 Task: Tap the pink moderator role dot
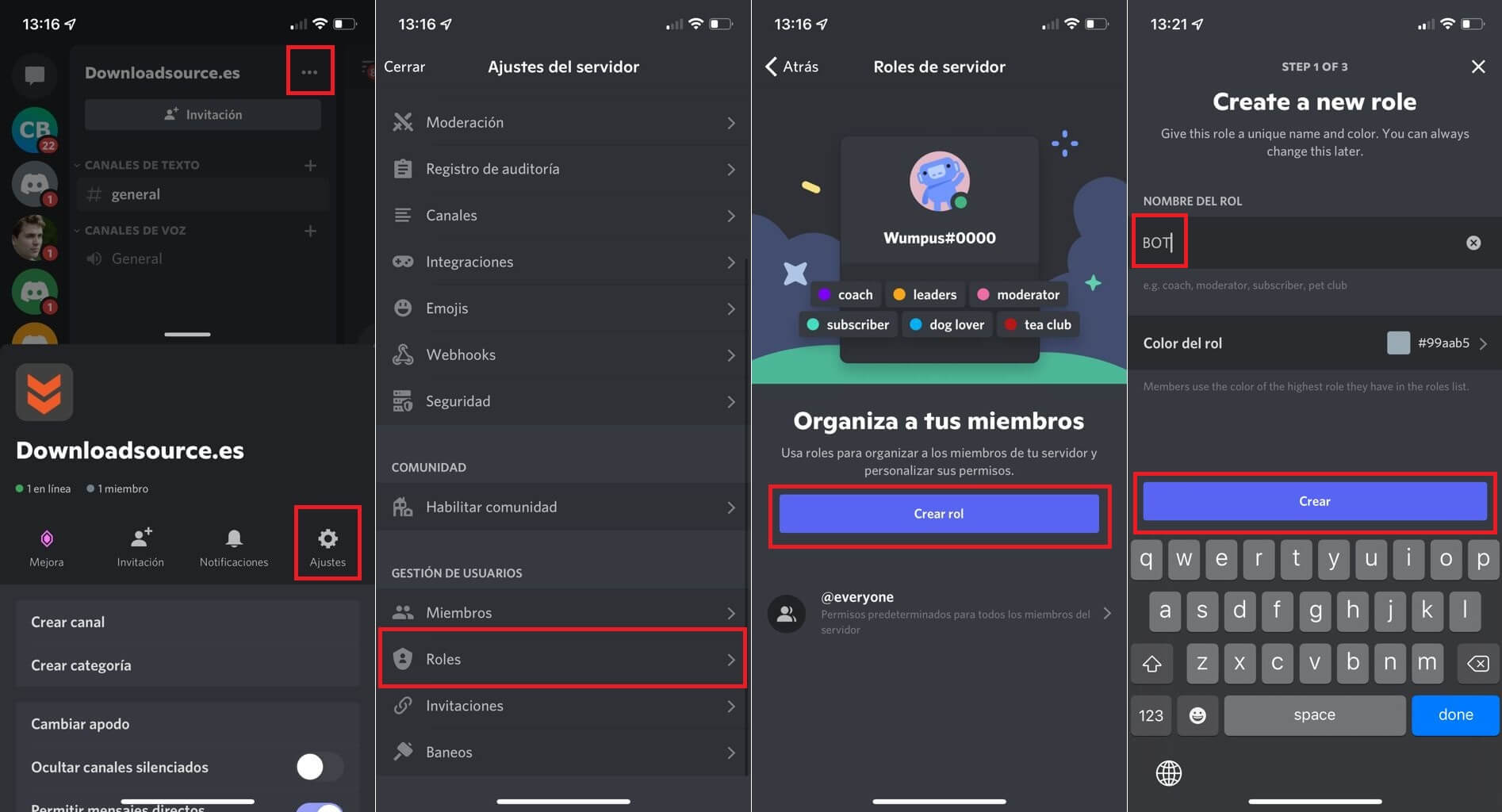tap(983, 294)
